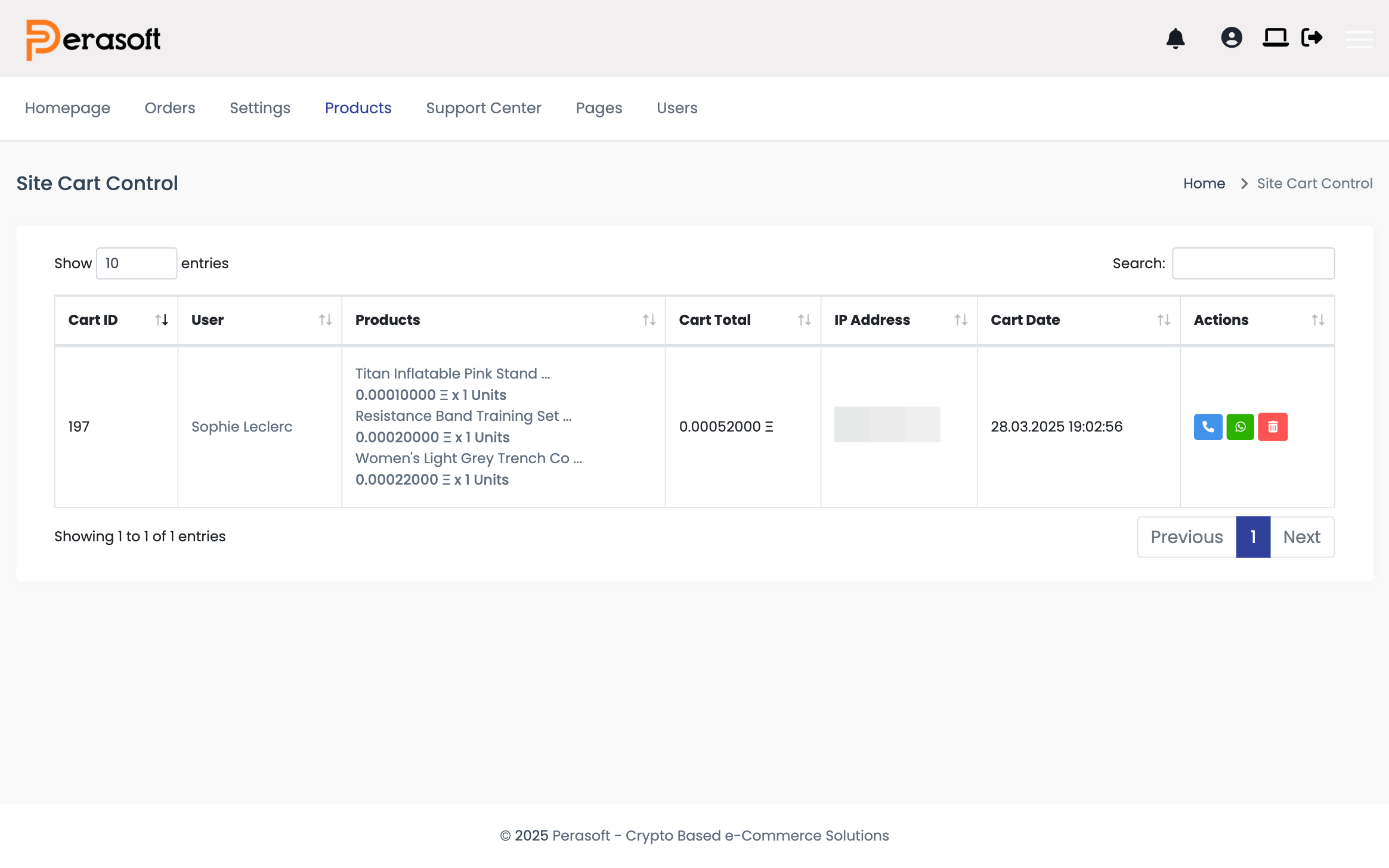The height and width of the screenshot is (868, 1389).
Task: Open Women's Light Grey Trench Co product
Action: [469, 458]
